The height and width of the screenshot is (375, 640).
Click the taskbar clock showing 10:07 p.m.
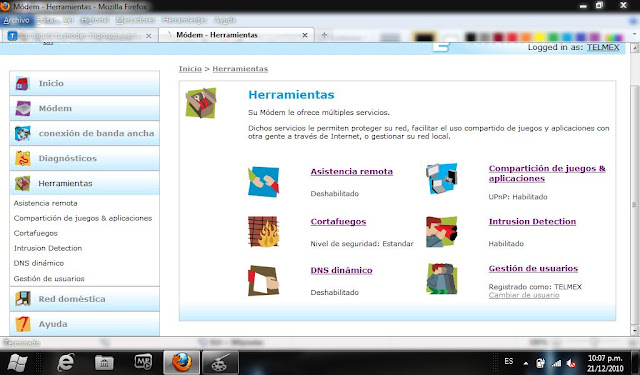click(605, 363)
